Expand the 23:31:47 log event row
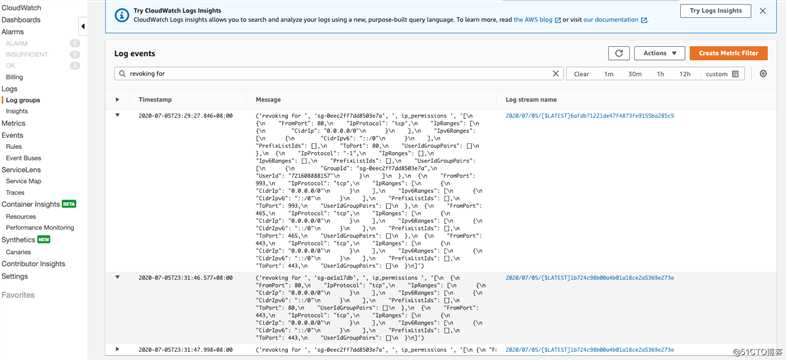 point(118,349)
